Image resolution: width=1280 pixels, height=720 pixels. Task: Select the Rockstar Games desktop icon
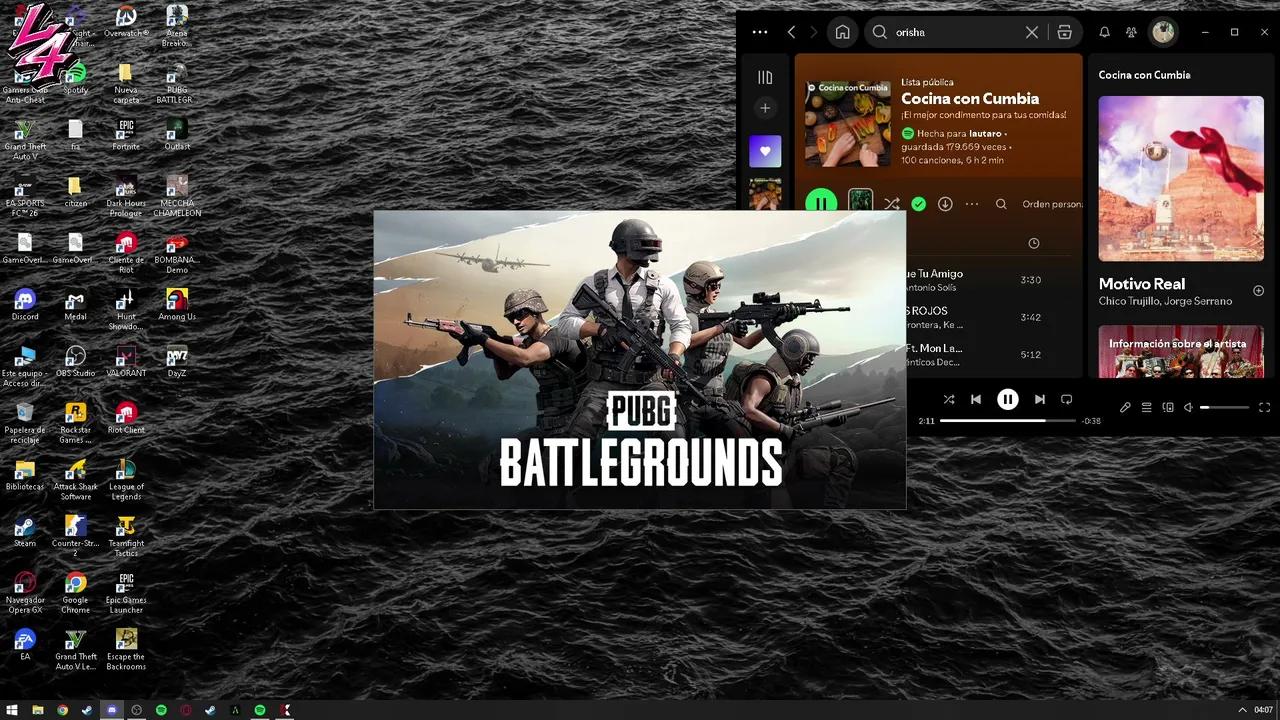[75, 424]
